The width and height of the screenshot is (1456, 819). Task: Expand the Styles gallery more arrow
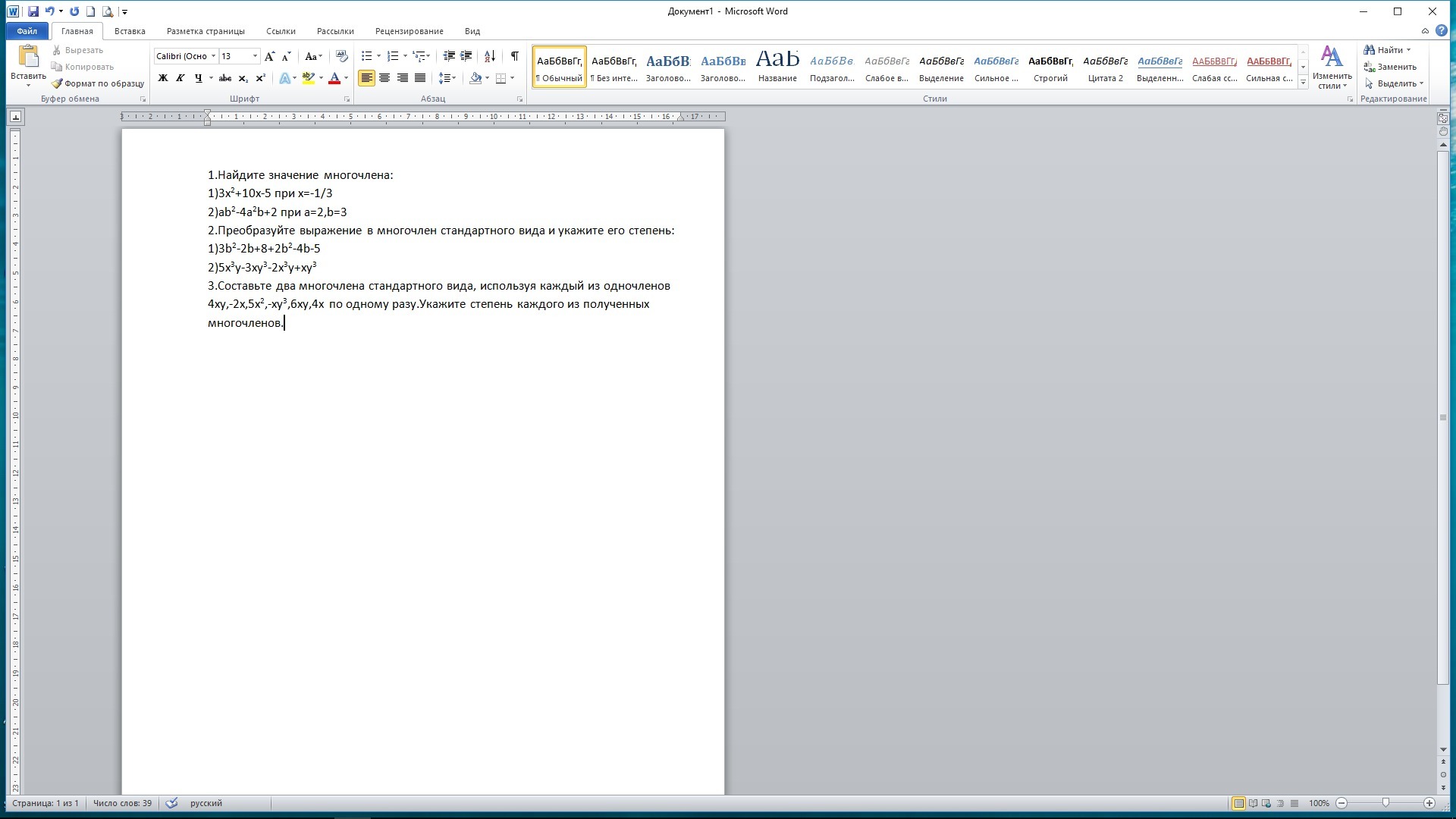coord(1303,83)
